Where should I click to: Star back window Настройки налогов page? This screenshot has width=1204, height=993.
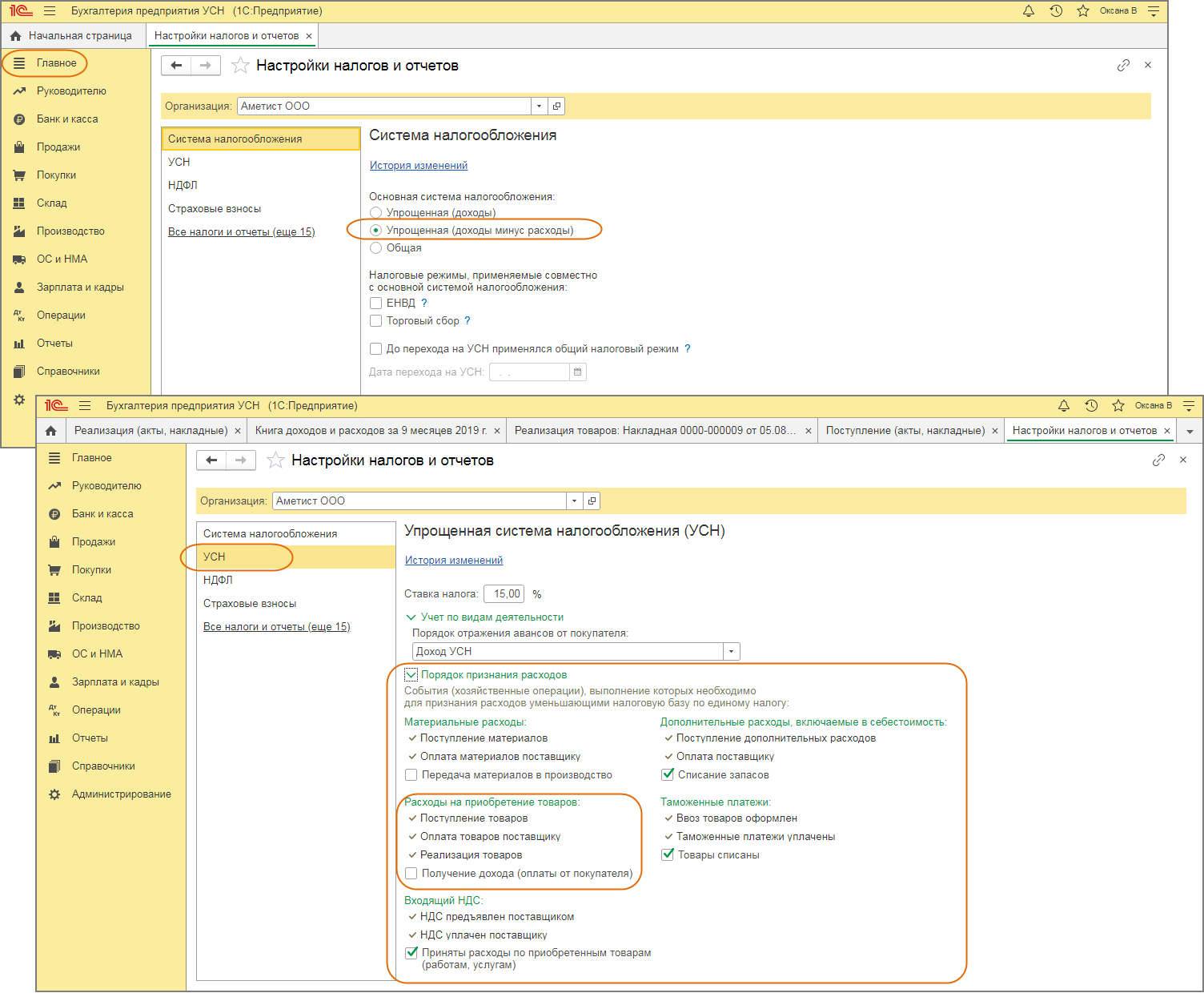240,66
